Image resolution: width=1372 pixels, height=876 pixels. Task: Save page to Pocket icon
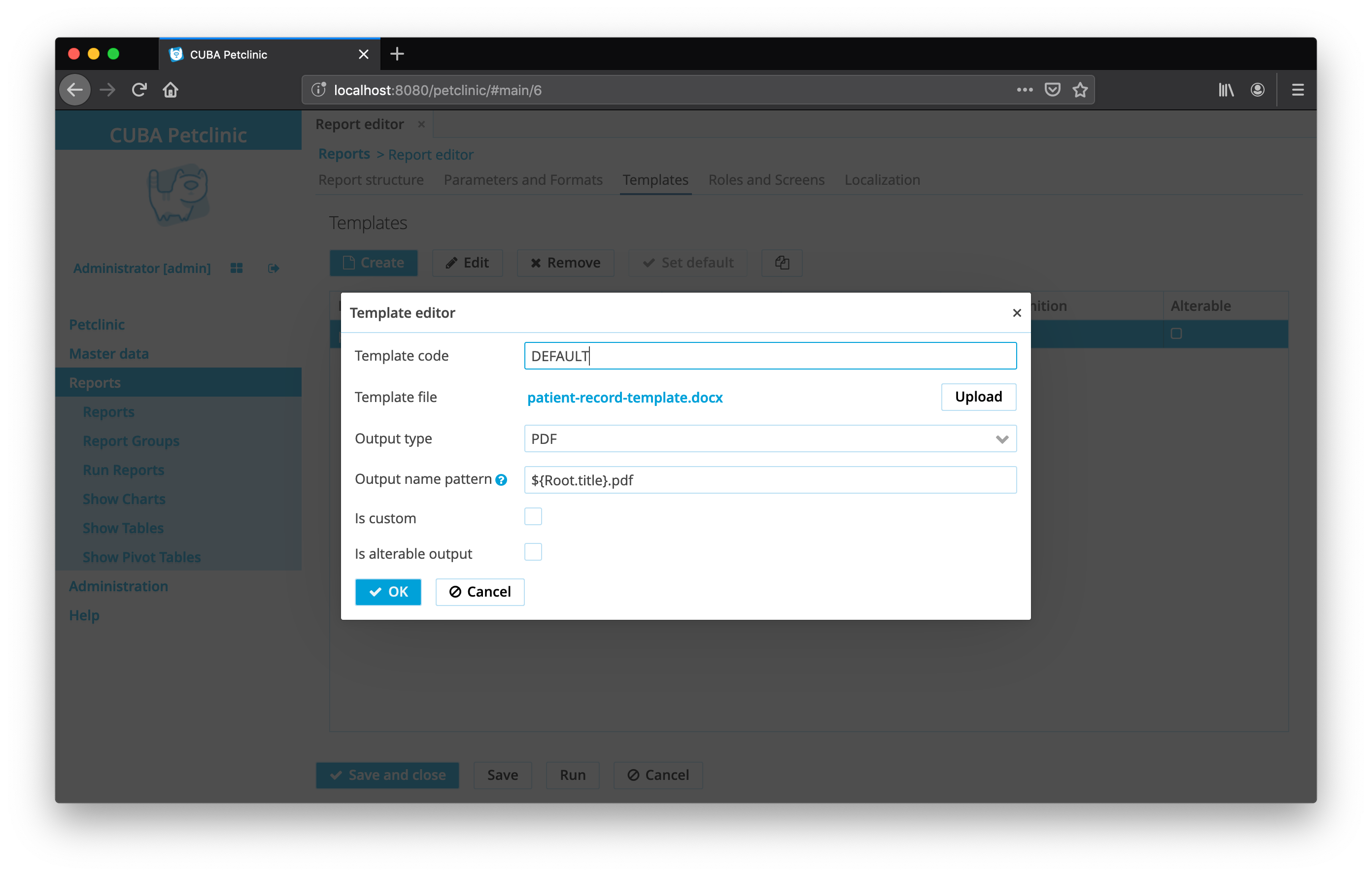(x=1052, y=90)
